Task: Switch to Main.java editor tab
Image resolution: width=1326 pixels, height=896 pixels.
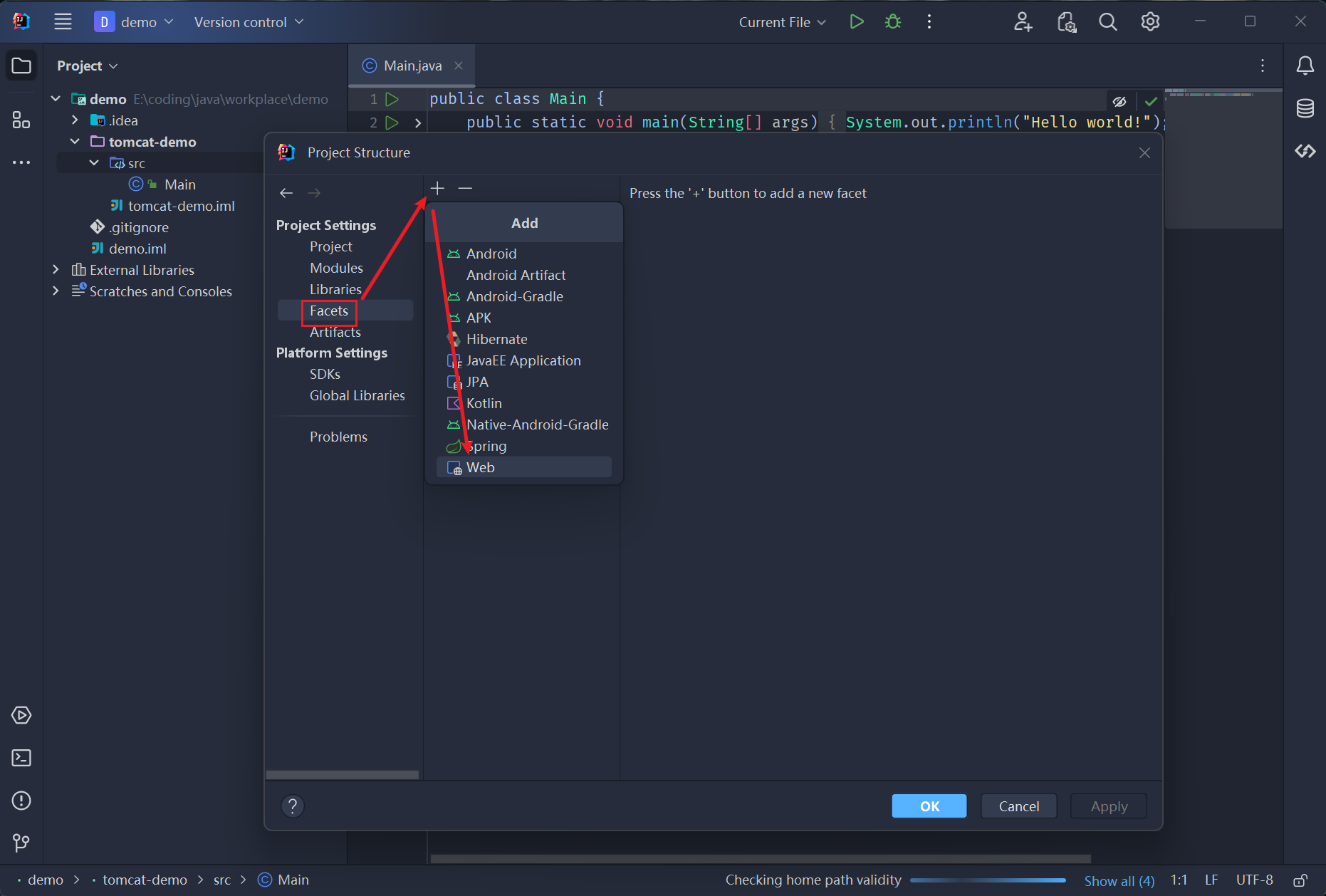Action: point(412,66)
